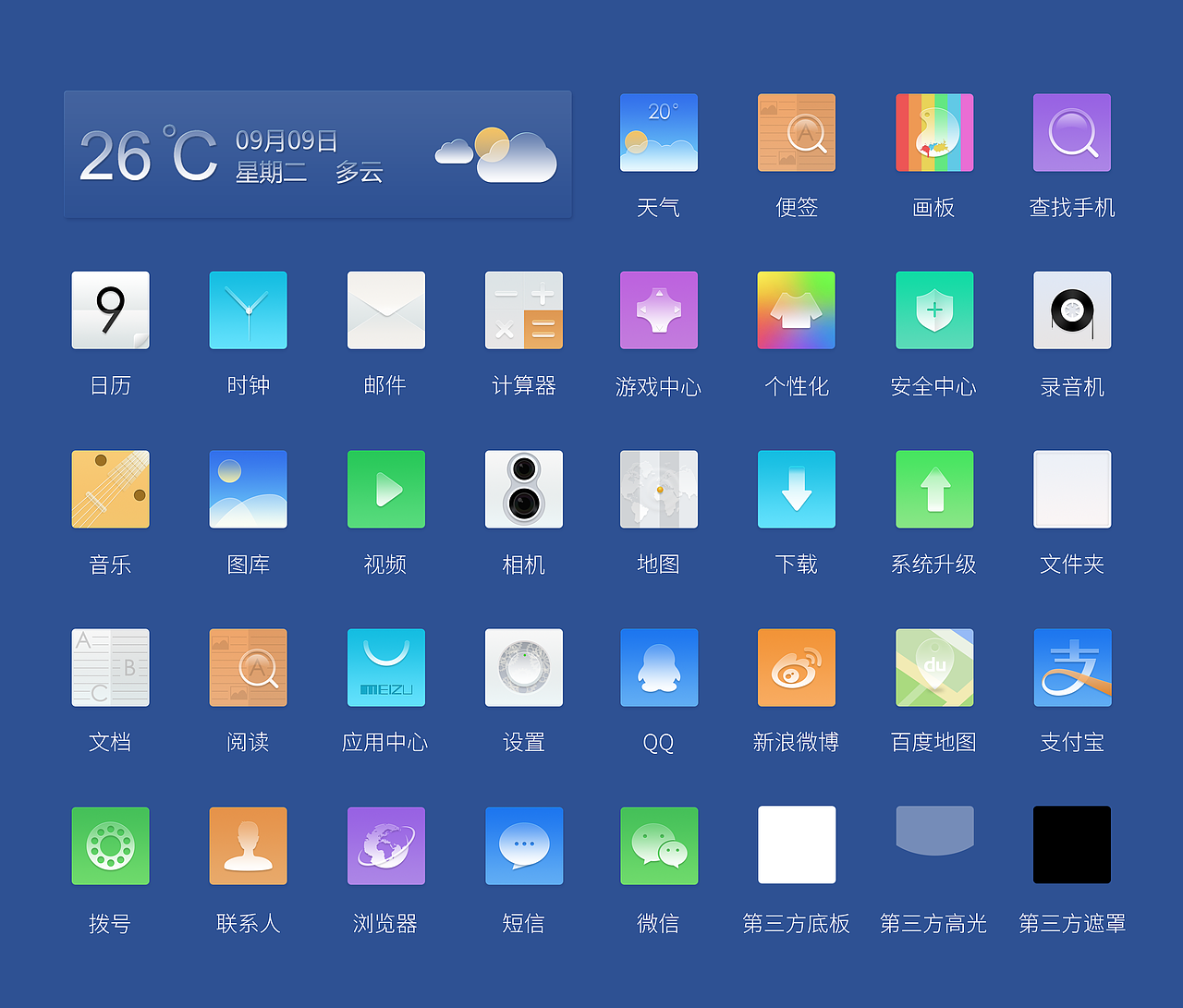The image size is (1183, 1008).
Task: Launch the 百度地图 Baidu Maps icon
Action: pos(934,668)
